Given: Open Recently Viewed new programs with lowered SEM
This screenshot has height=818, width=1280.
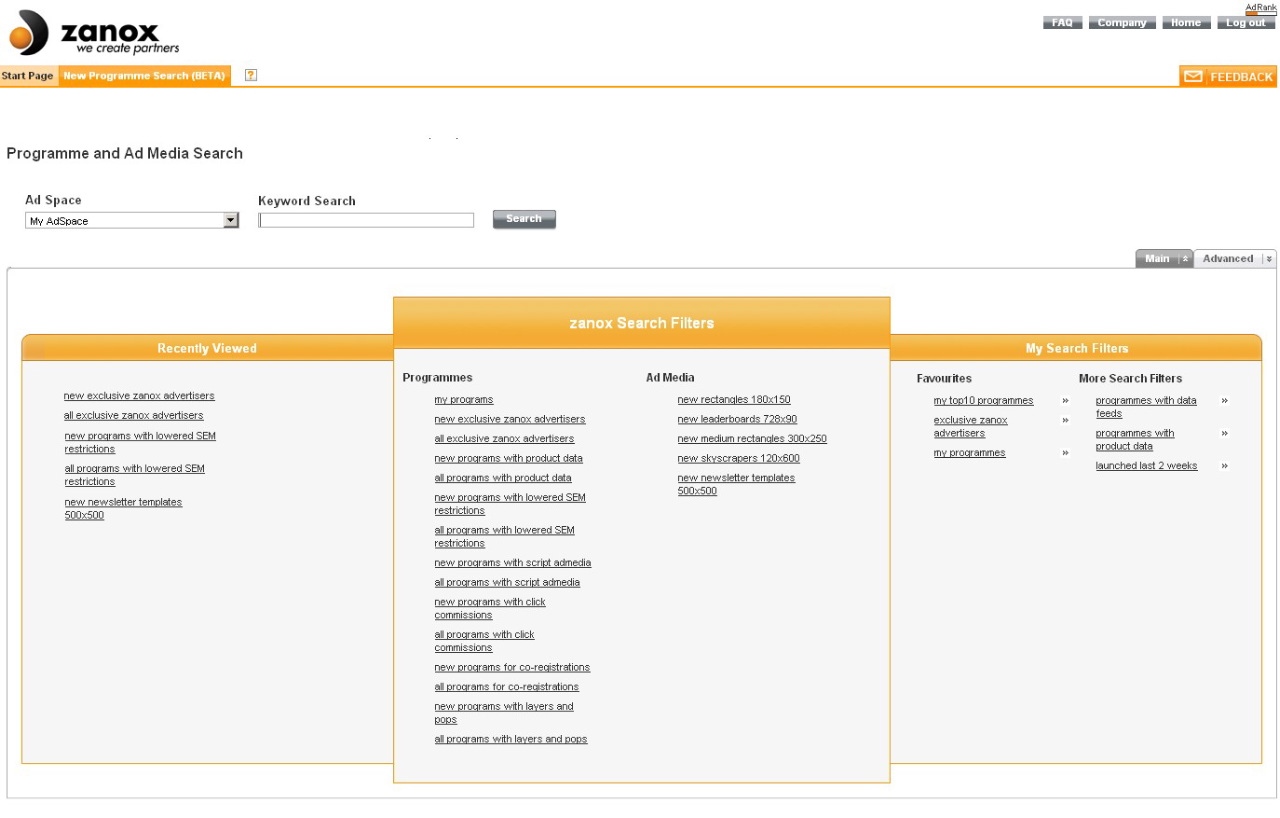Looking at the screenshot, I should tap(140, 443).
